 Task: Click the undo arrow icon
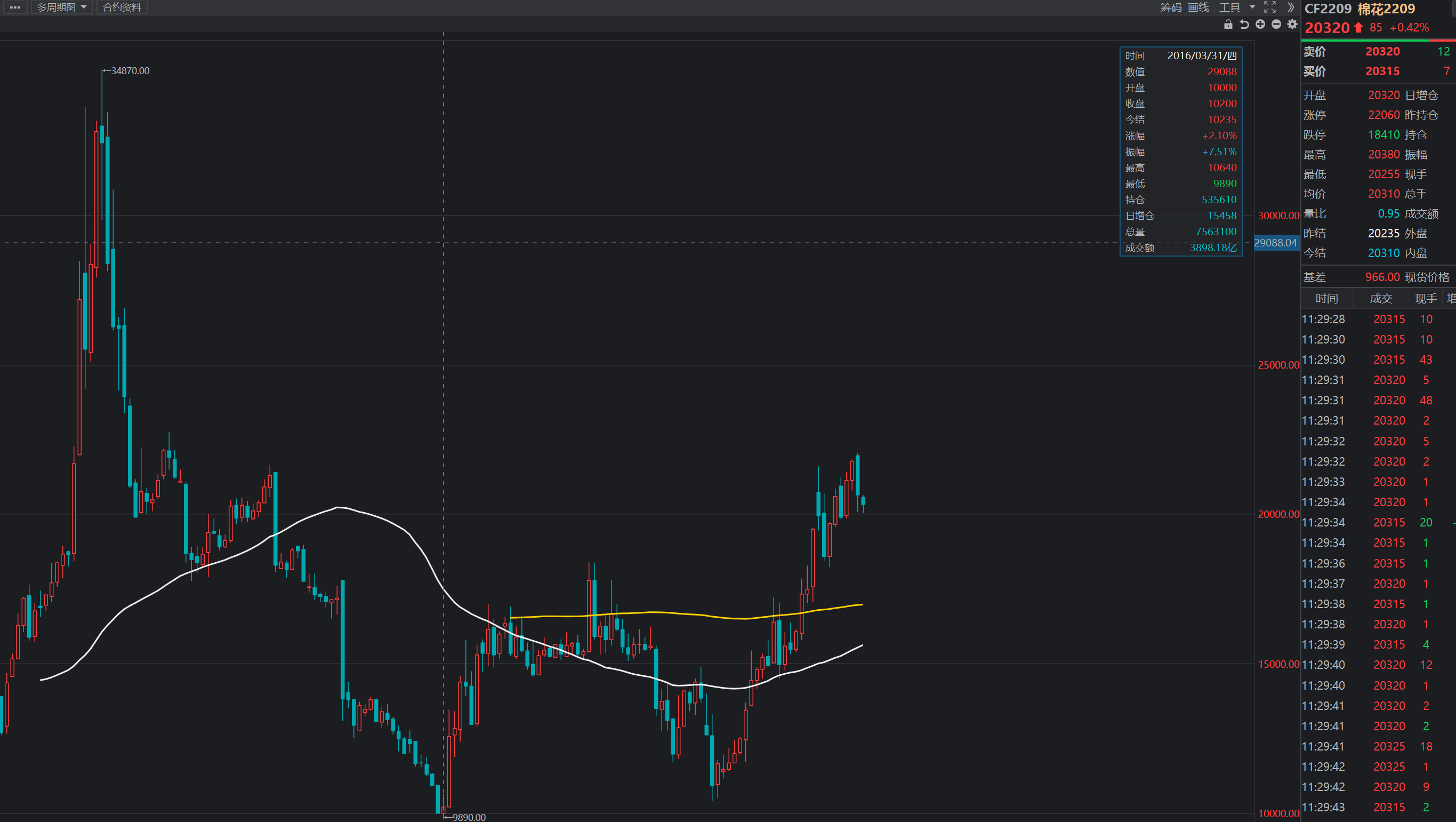pyautogui.click(x=1244, y=25)
